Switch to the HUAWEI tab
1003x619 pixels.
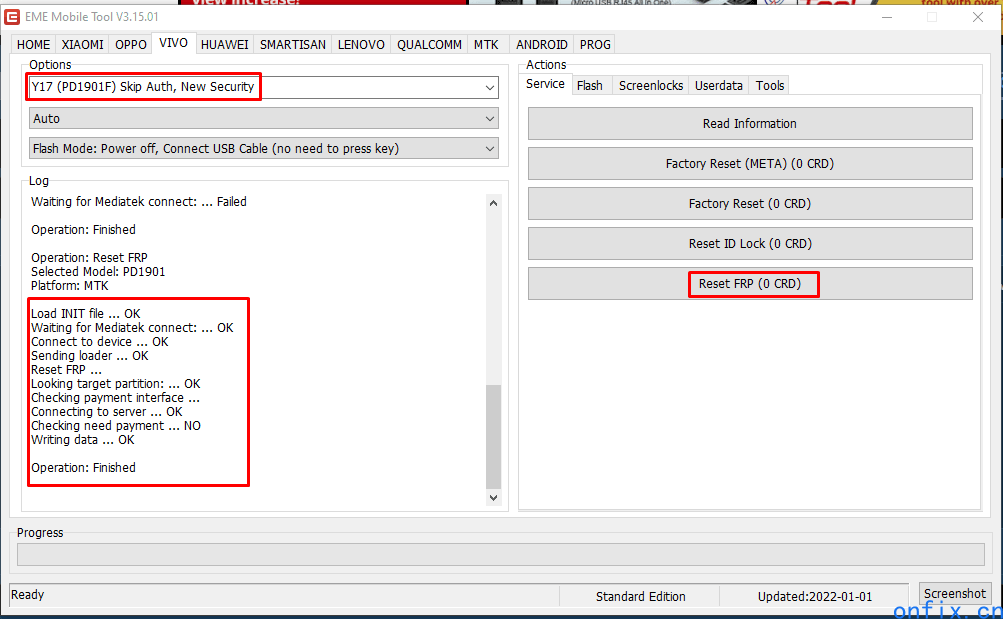coord(224,45)
